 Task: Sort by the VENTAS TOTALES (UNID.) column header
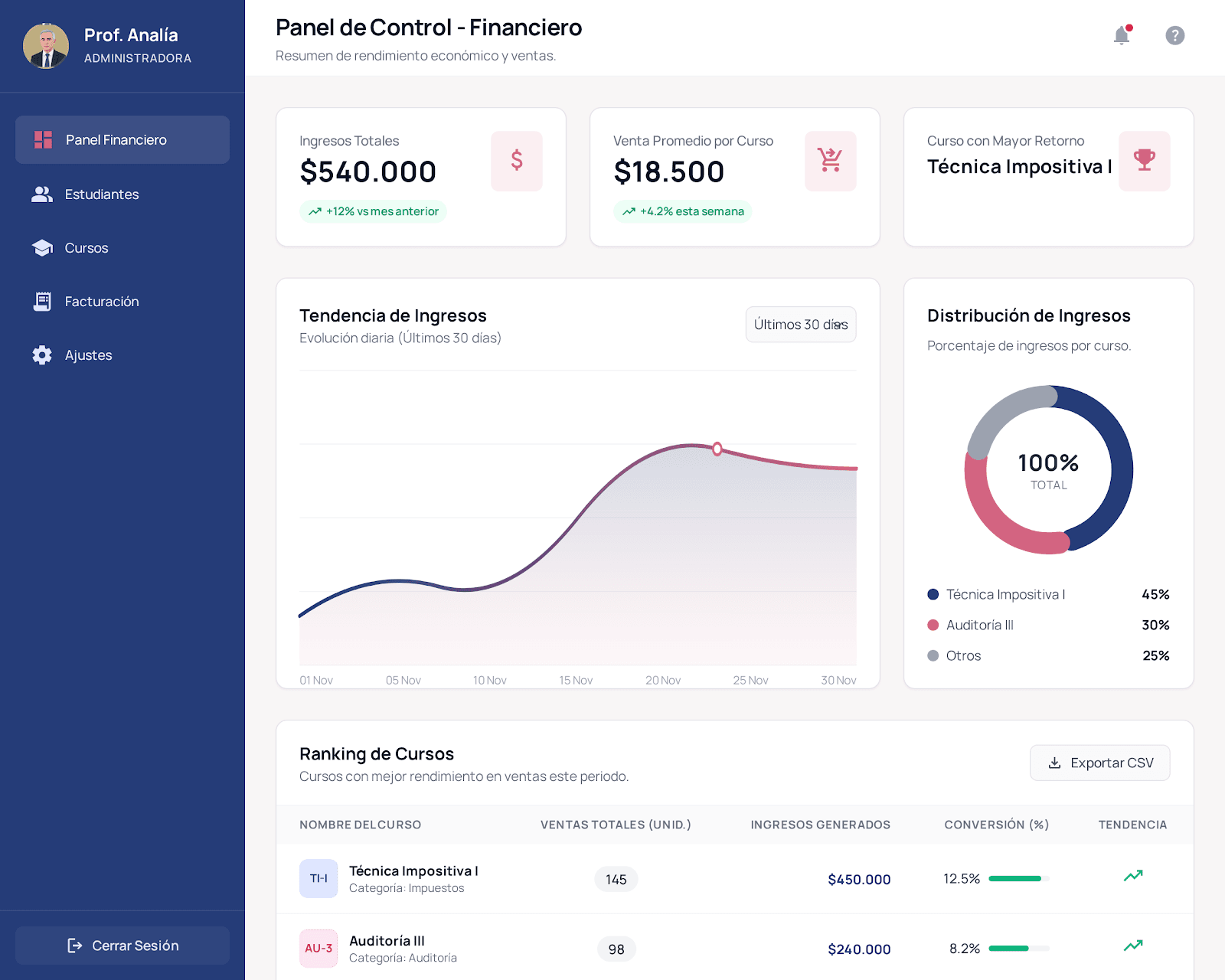616,825
